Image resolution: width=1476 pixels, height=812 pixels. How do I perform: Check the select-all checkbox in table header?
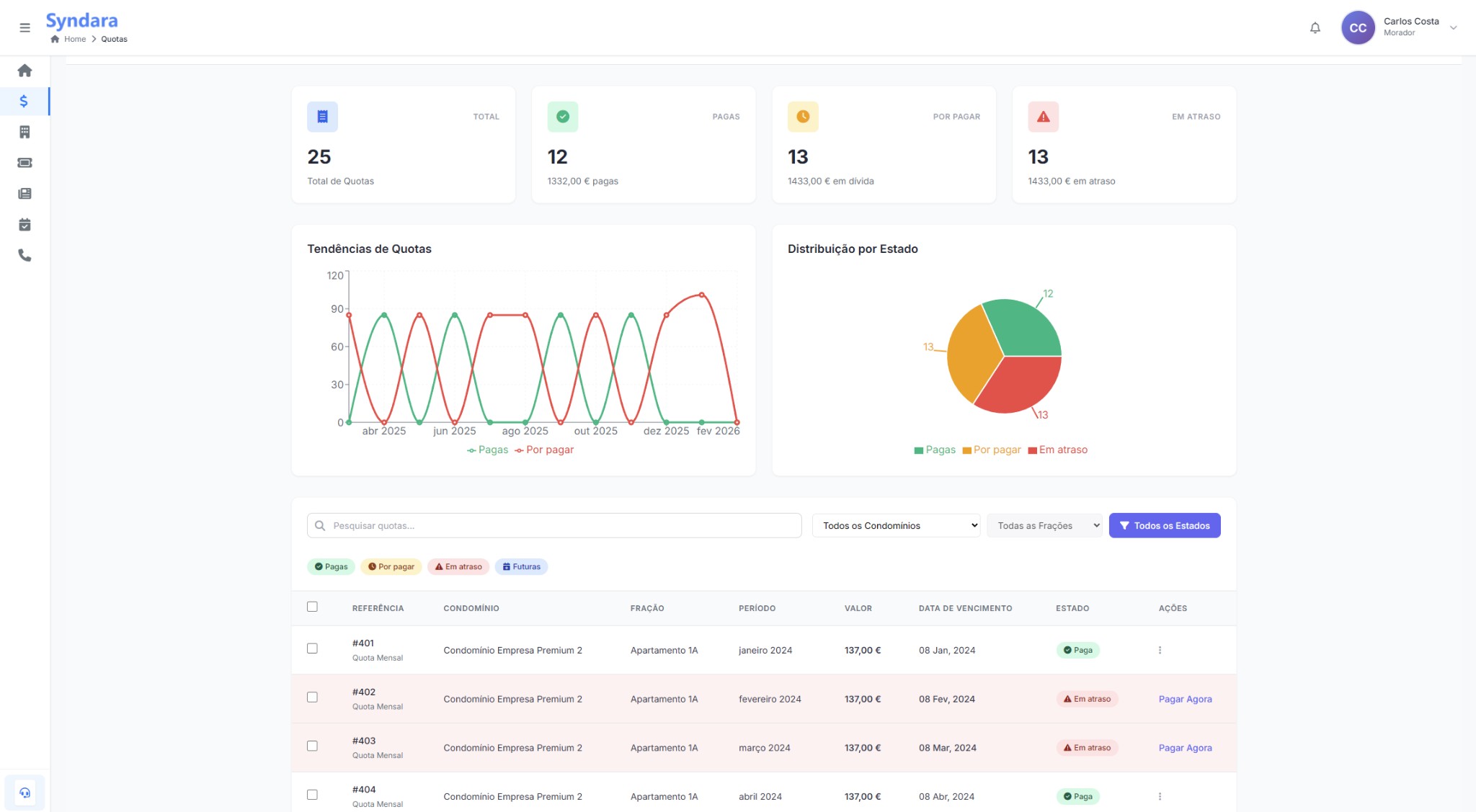[x=312, y=607]
